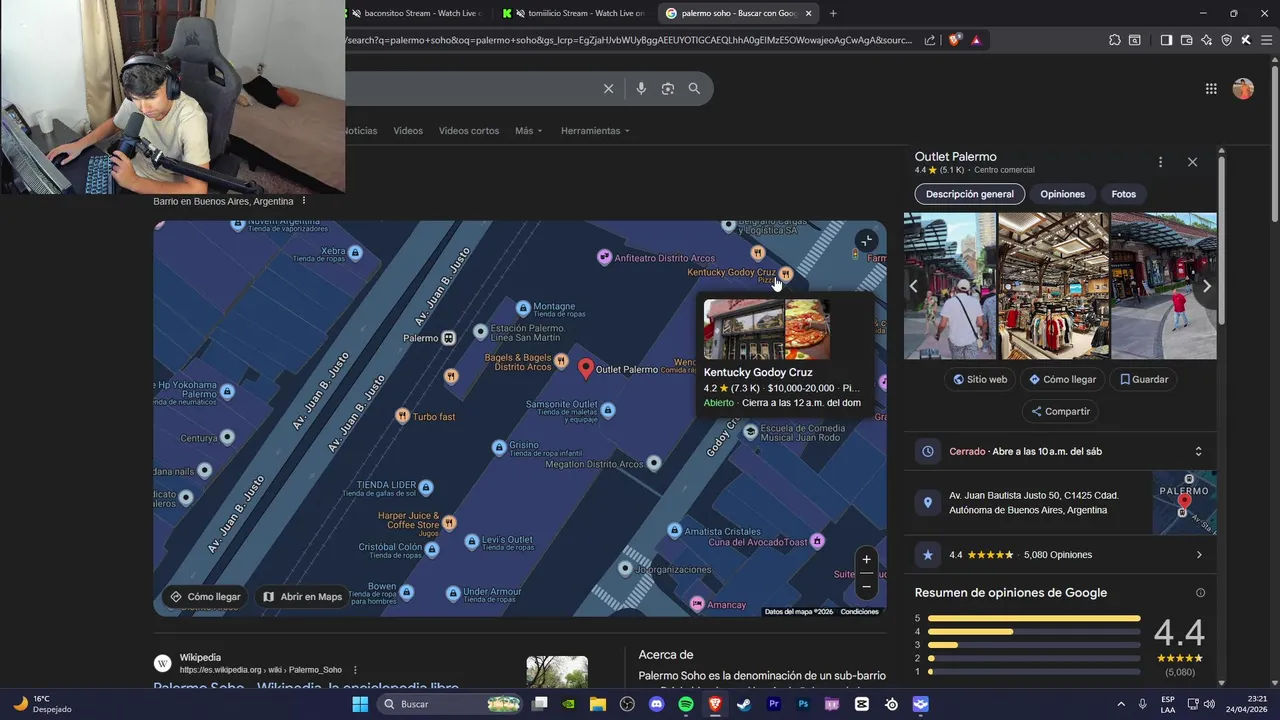1280x720 pixels.
Task: Open Steam from the taskbar
Action: coord(744,704)
